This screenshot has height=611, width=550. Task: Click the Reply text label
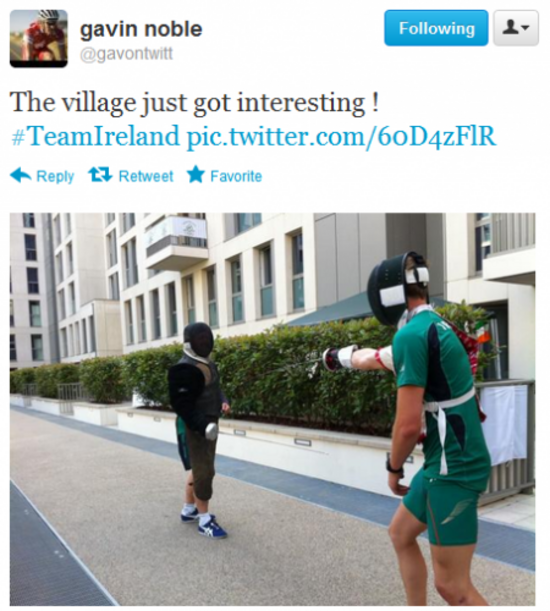point(55,177)
